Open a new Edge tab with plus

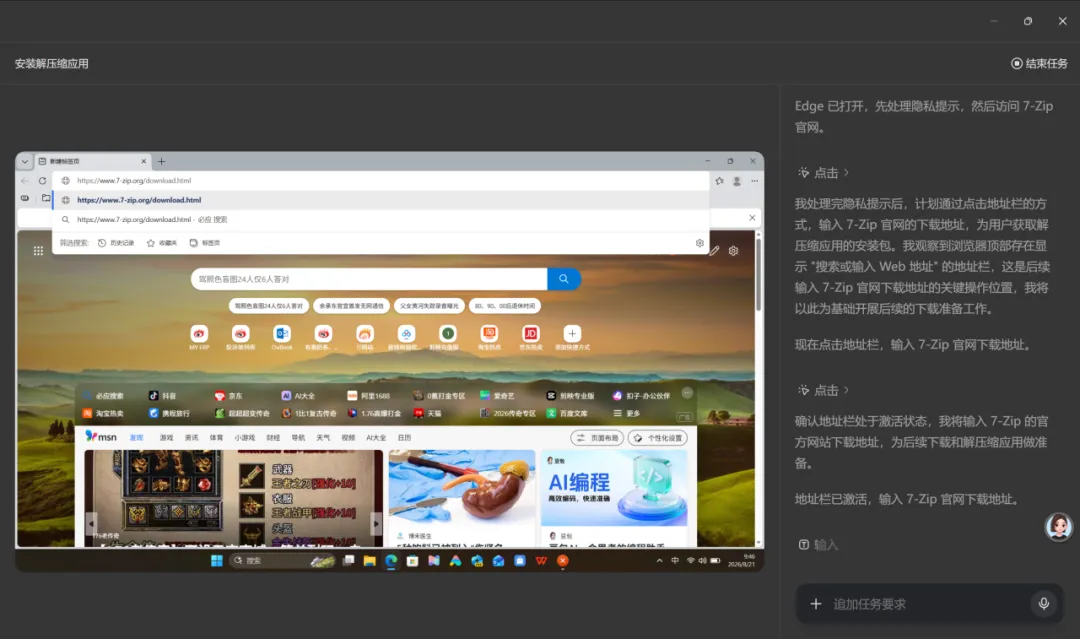click(161, 161)
